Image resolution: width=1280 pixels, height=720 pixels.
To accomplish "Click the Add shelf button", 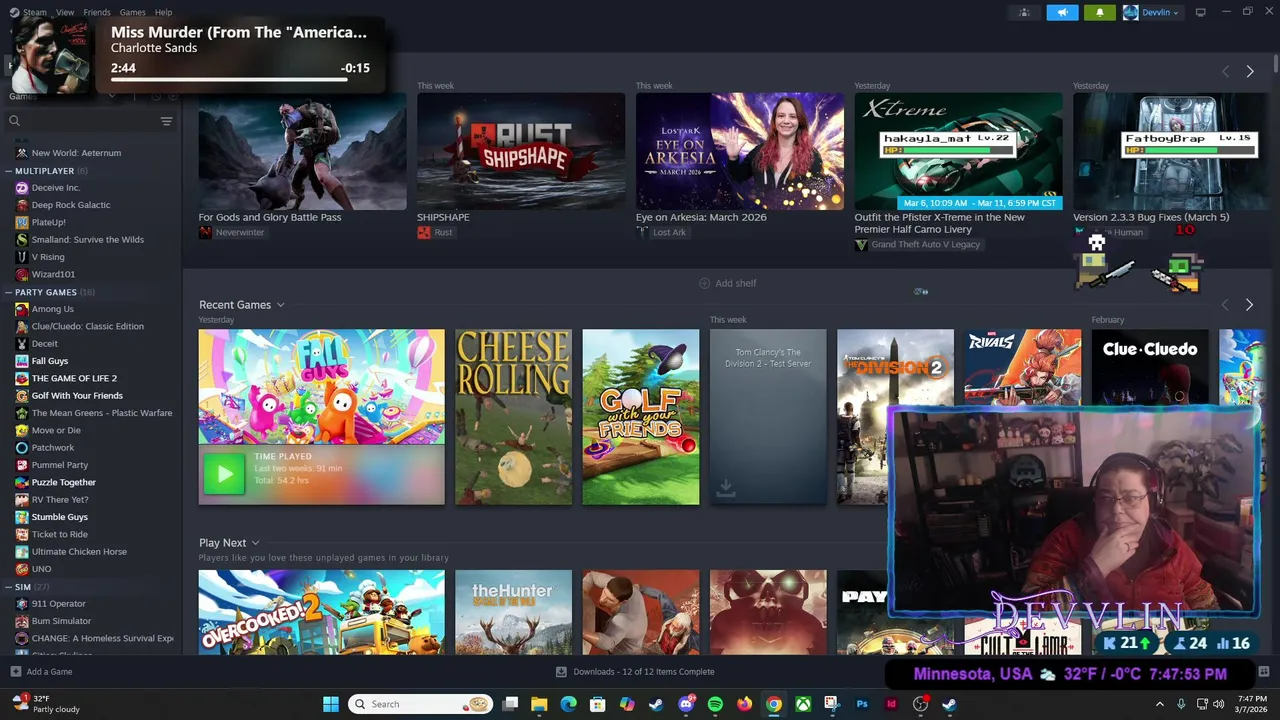I will [727, 283].
